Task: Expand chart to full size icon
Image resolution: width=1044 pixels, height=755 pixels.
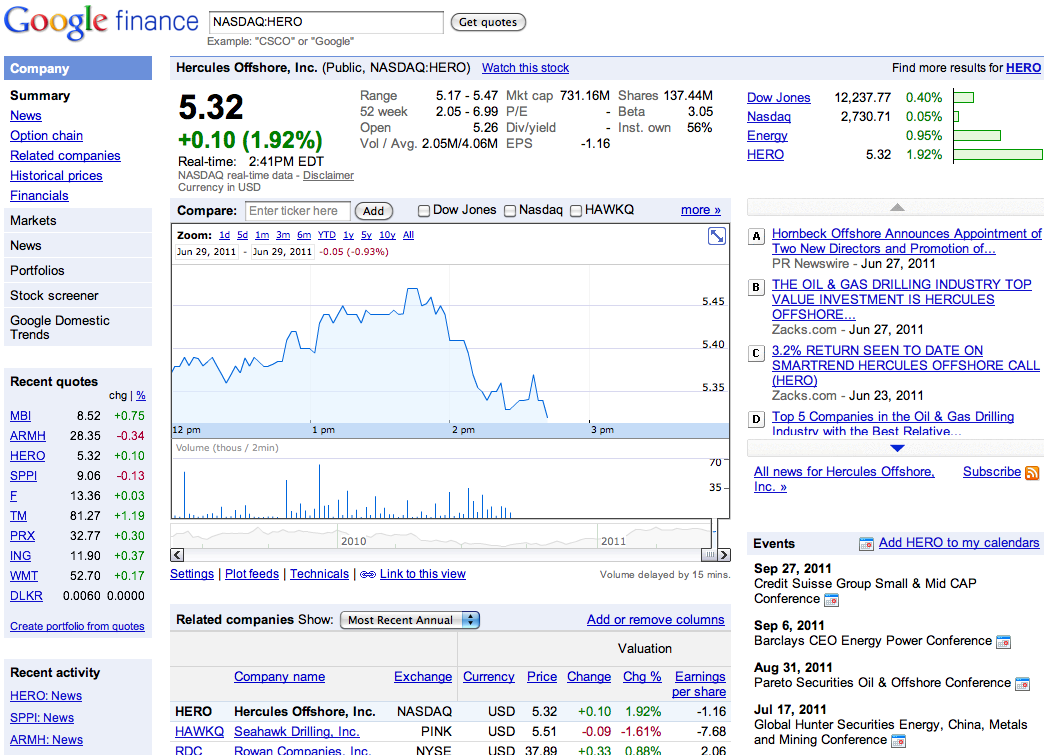Action: tap(716, 236)
